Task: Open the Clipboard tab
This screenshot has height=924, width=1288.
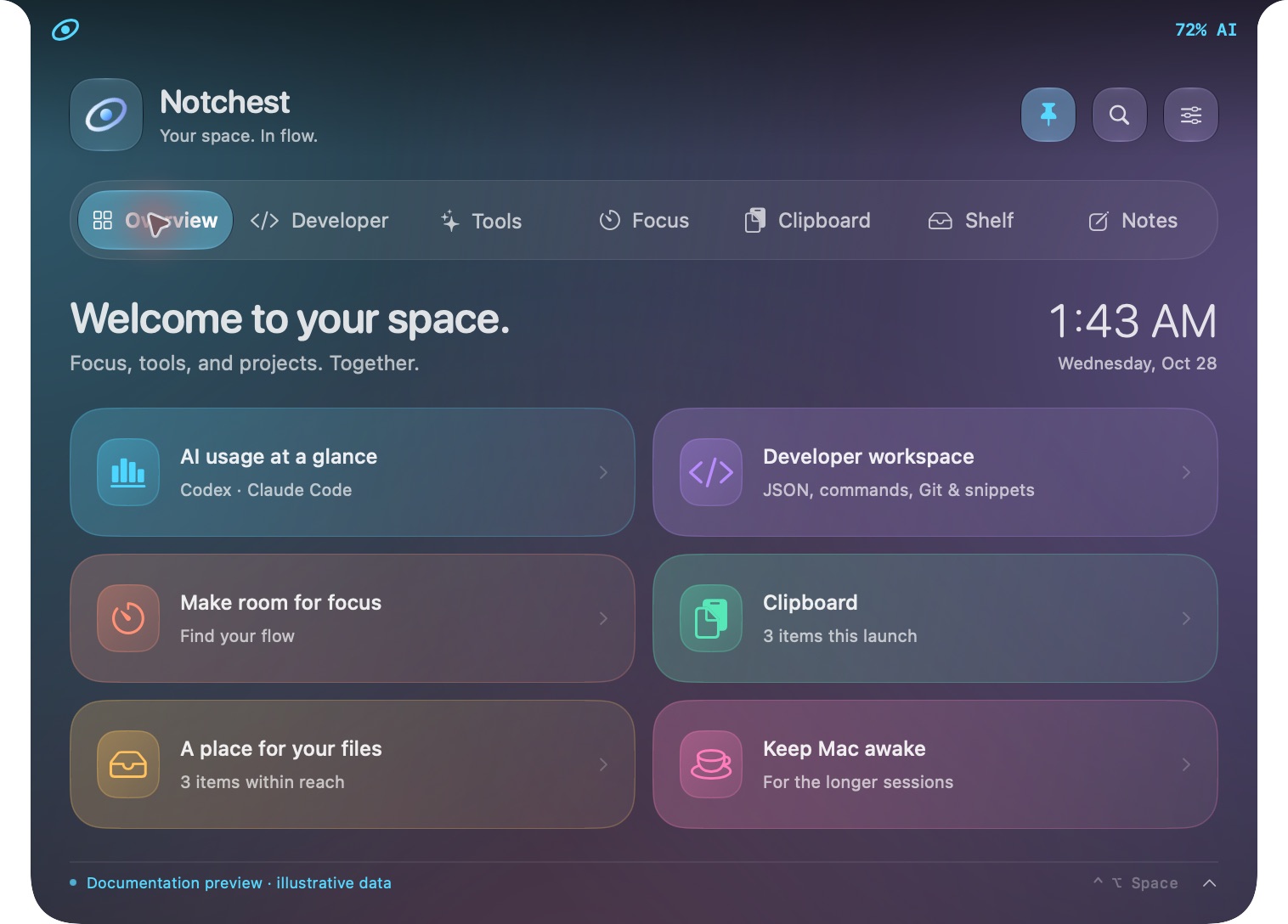Action: [x=807, y=220]
